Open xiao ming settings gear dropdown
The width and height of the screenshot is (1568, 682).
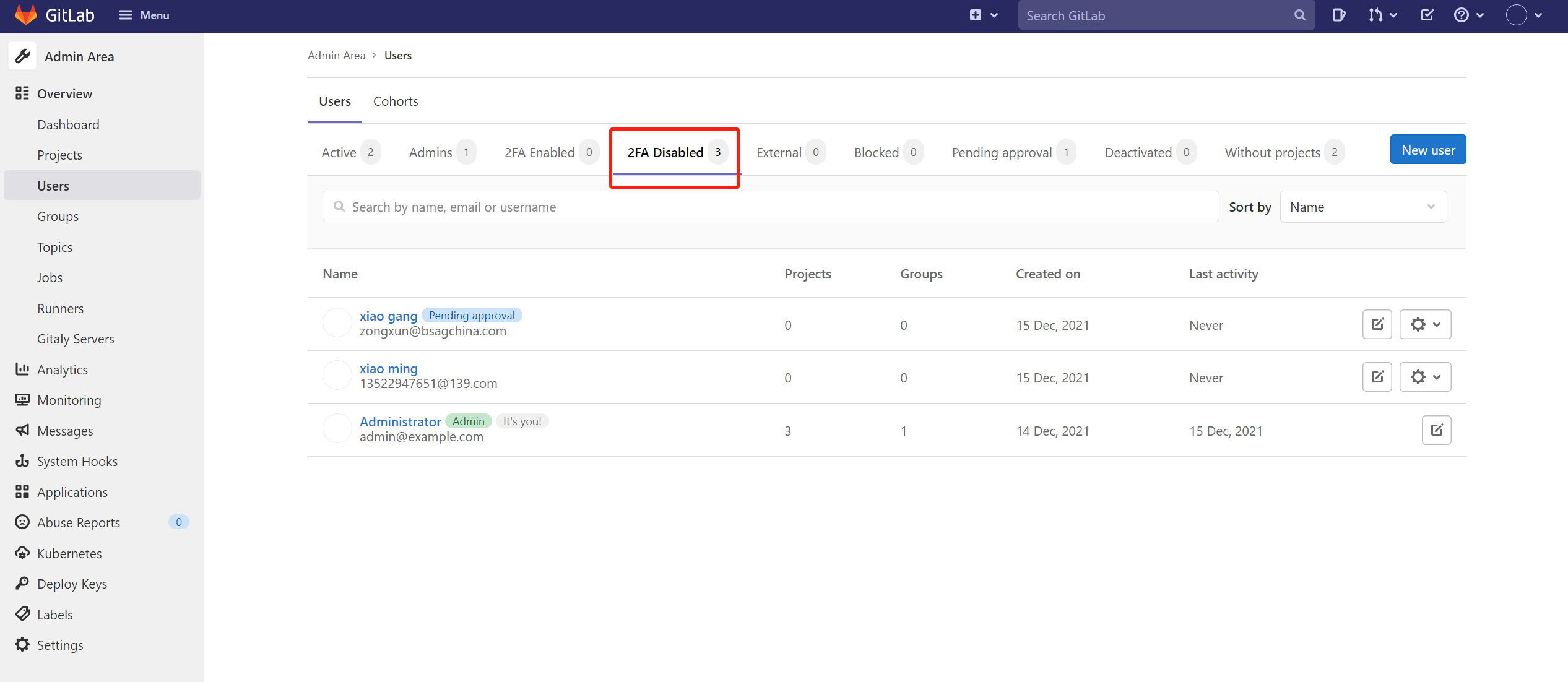pos(1425,377)
